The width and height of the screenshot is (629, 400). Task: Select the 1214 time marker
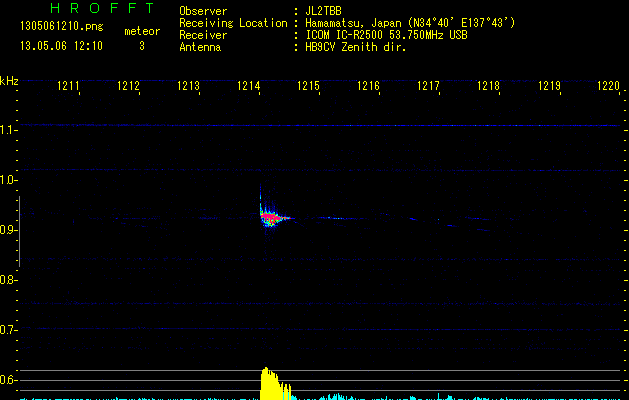coord(249,87)
